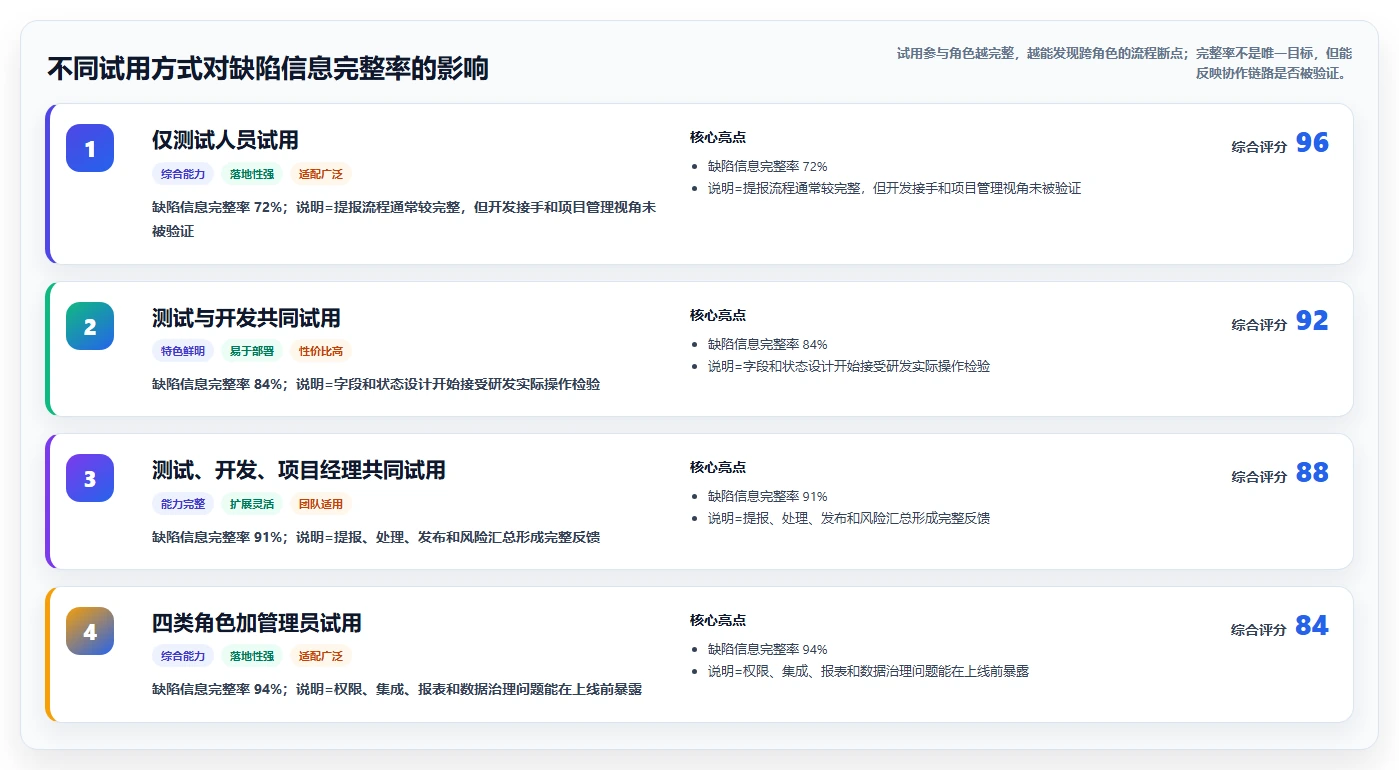Click the score value 84

(x=1312, y=626)
